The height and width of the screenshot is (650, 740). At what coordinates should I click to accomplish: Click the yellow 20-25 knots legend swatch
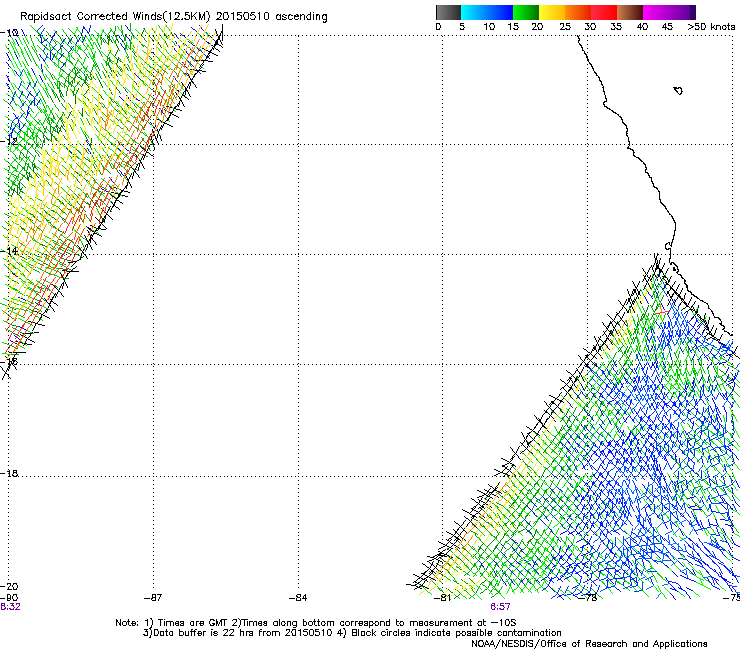pyautogui.click(x=552, y=12)
